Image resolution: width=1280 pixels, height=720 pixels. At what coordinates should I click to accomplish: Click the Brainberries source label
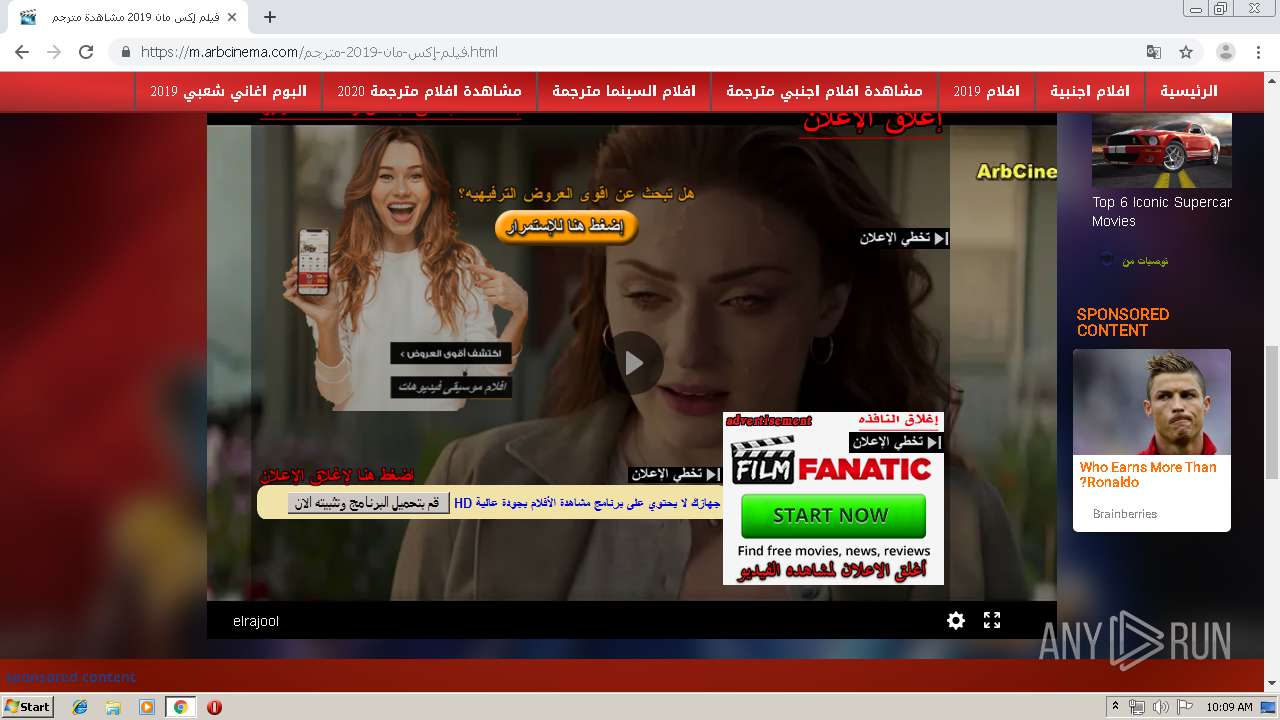coord(1125,514)
